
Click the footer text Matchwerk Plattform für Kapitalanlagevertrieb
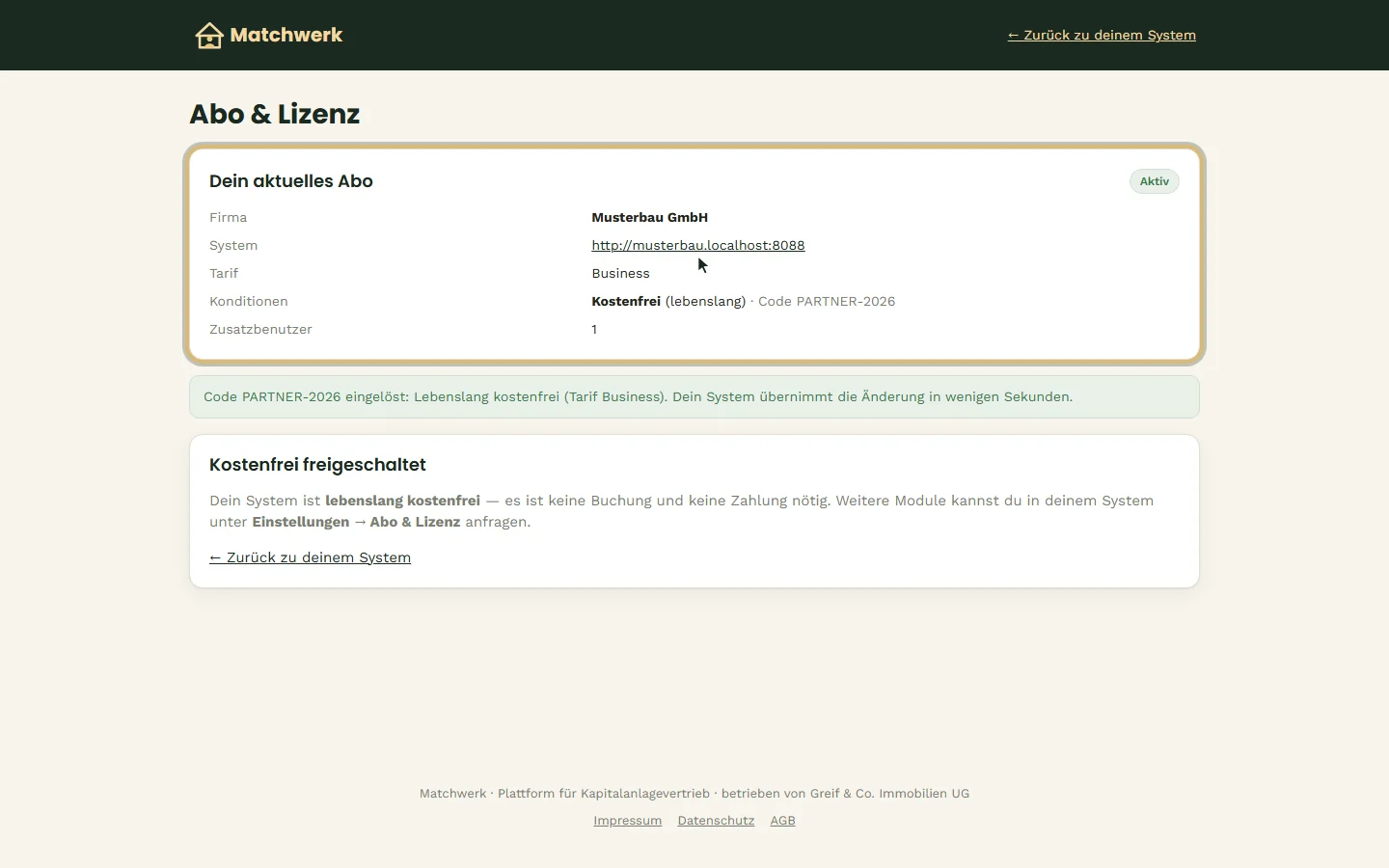coord(564,794)
